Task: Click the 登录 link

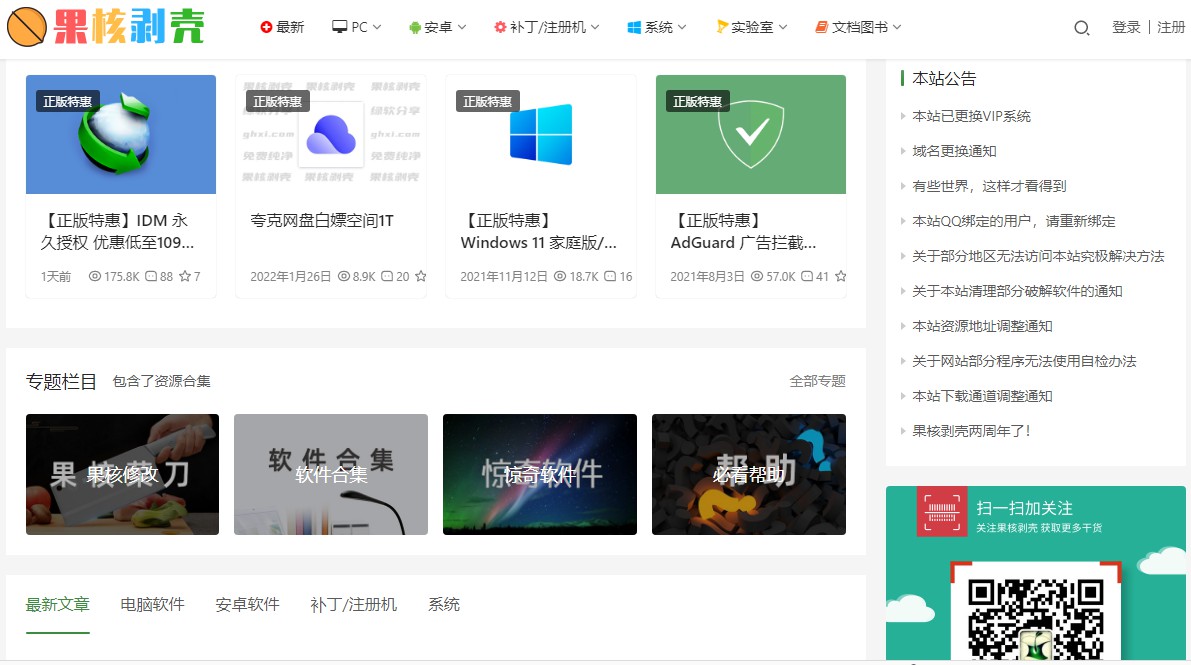Action: [x=1126, y=27]
